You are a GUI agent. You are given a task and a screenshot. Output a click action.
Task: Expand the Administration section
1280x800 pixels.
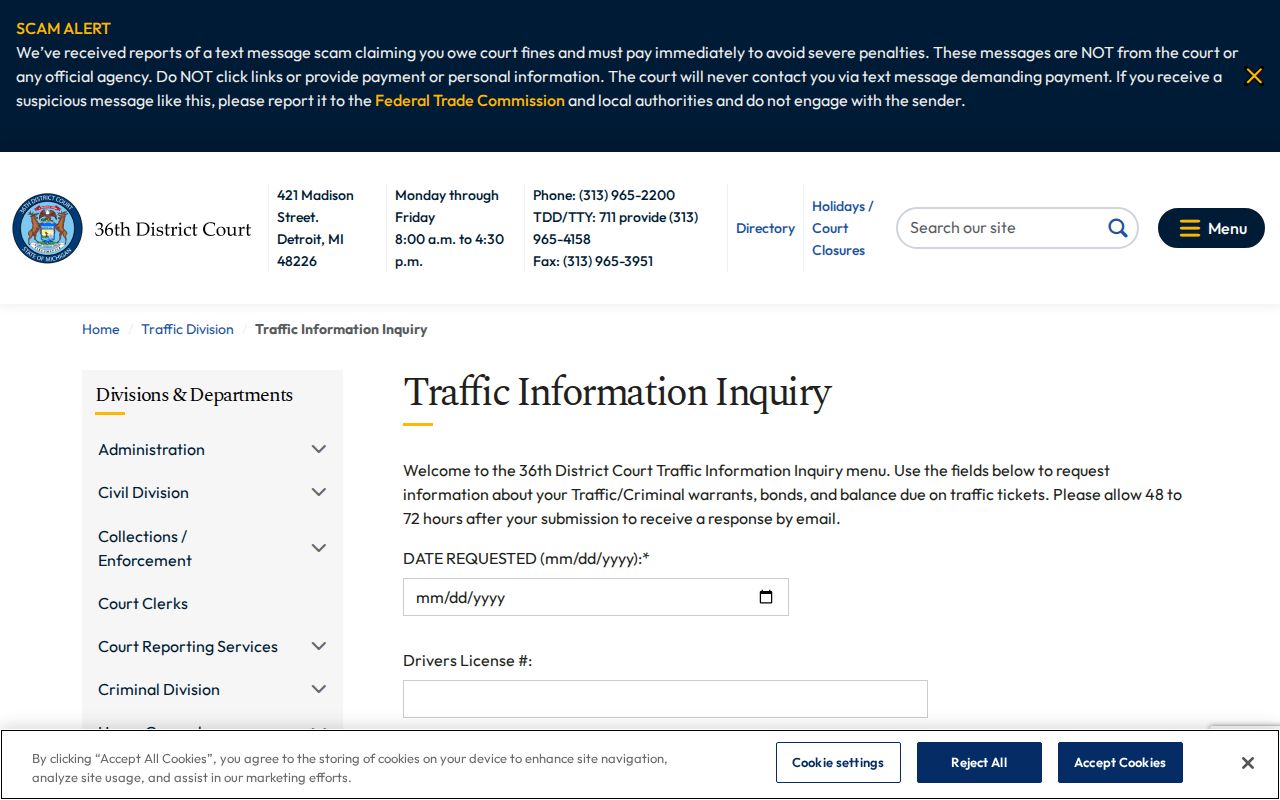coord(319,449)
